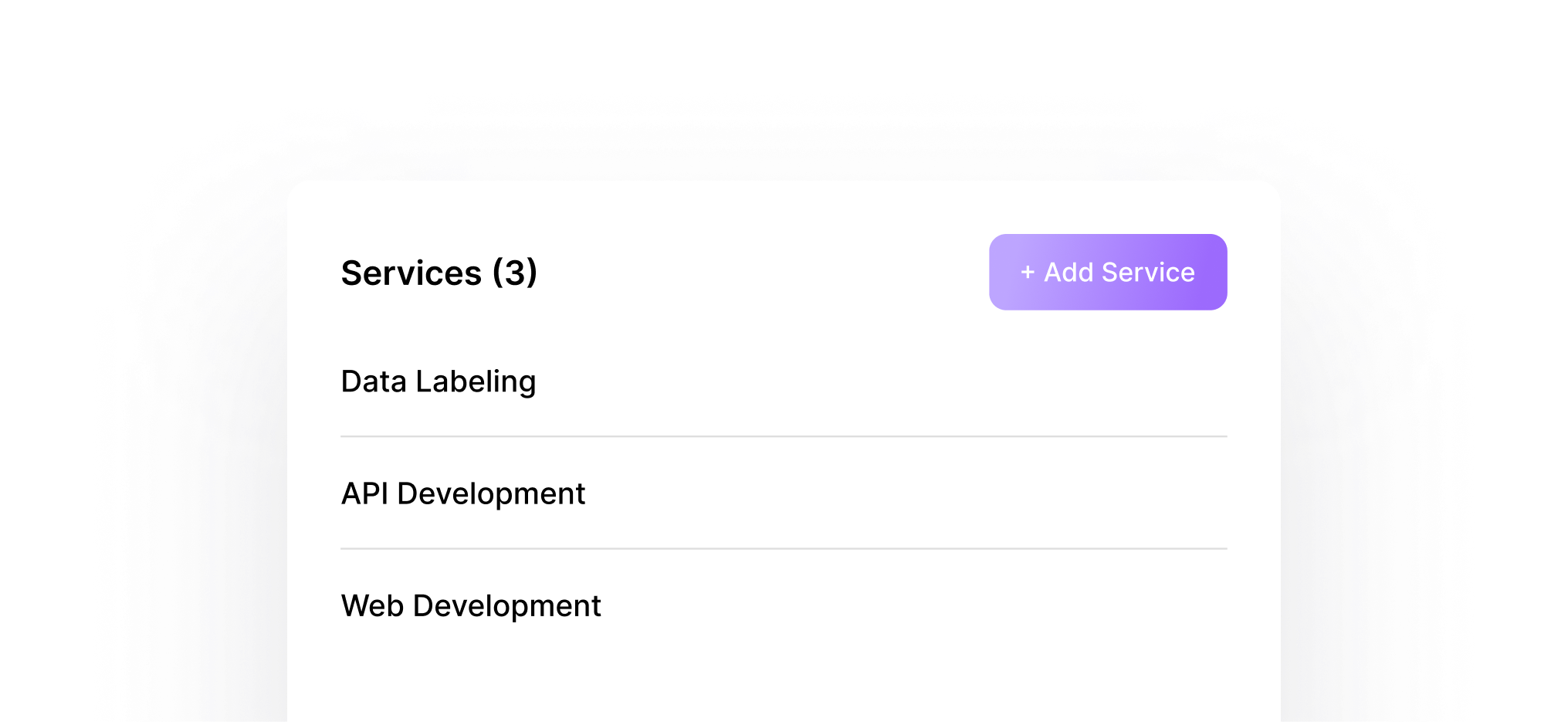The image size is (1568, 722).
Task: Click the (3) service count
Action: click(x=515, y=273)
